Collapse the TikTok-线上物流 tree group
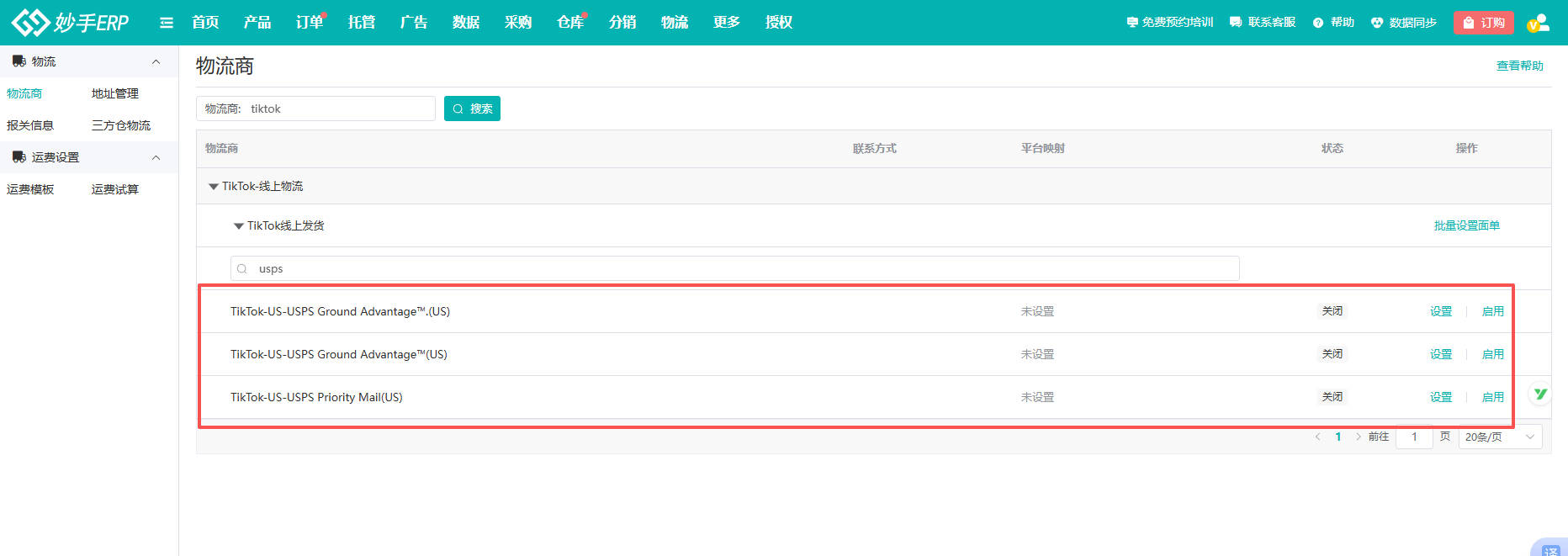Viewport: 1568px width, 556px height. (x=214, y=187)
